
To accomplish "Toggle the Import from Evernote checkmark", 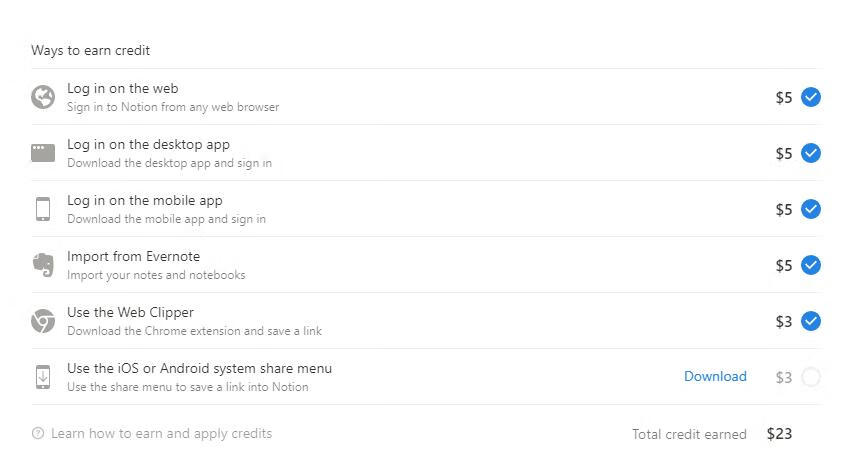I will tap(811, 265).
